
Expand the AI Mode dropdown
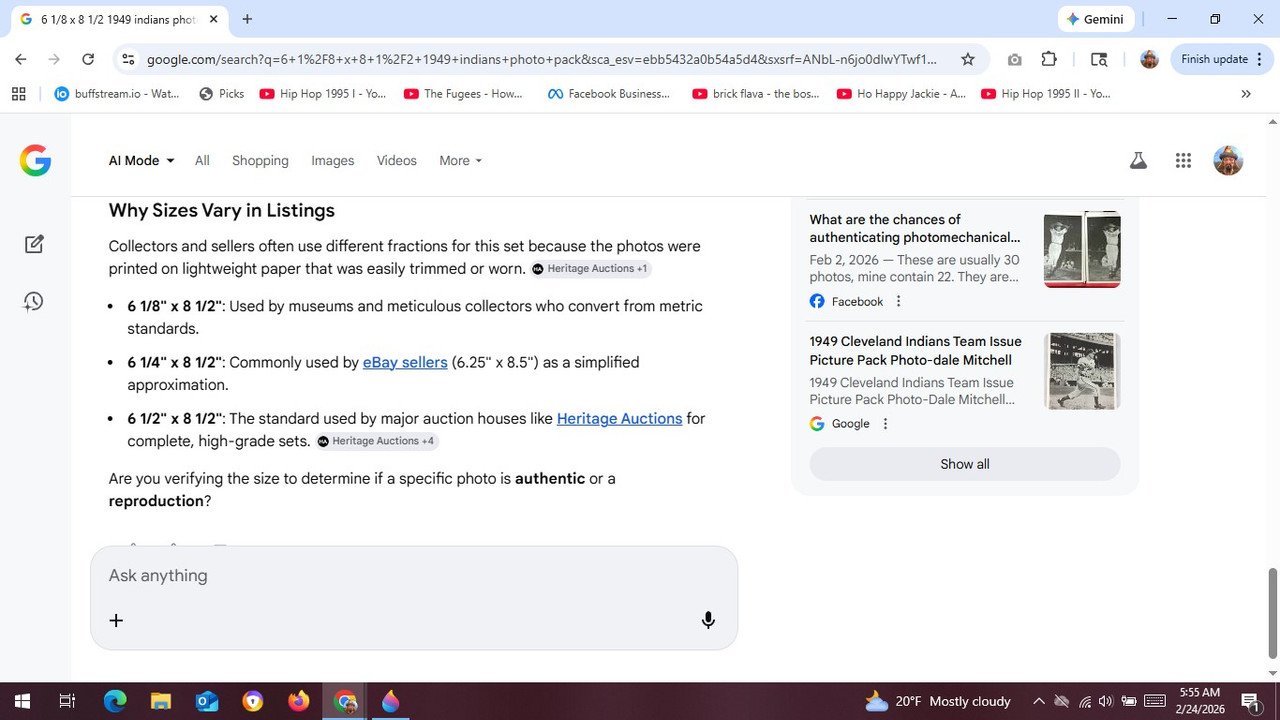point(141,160)
